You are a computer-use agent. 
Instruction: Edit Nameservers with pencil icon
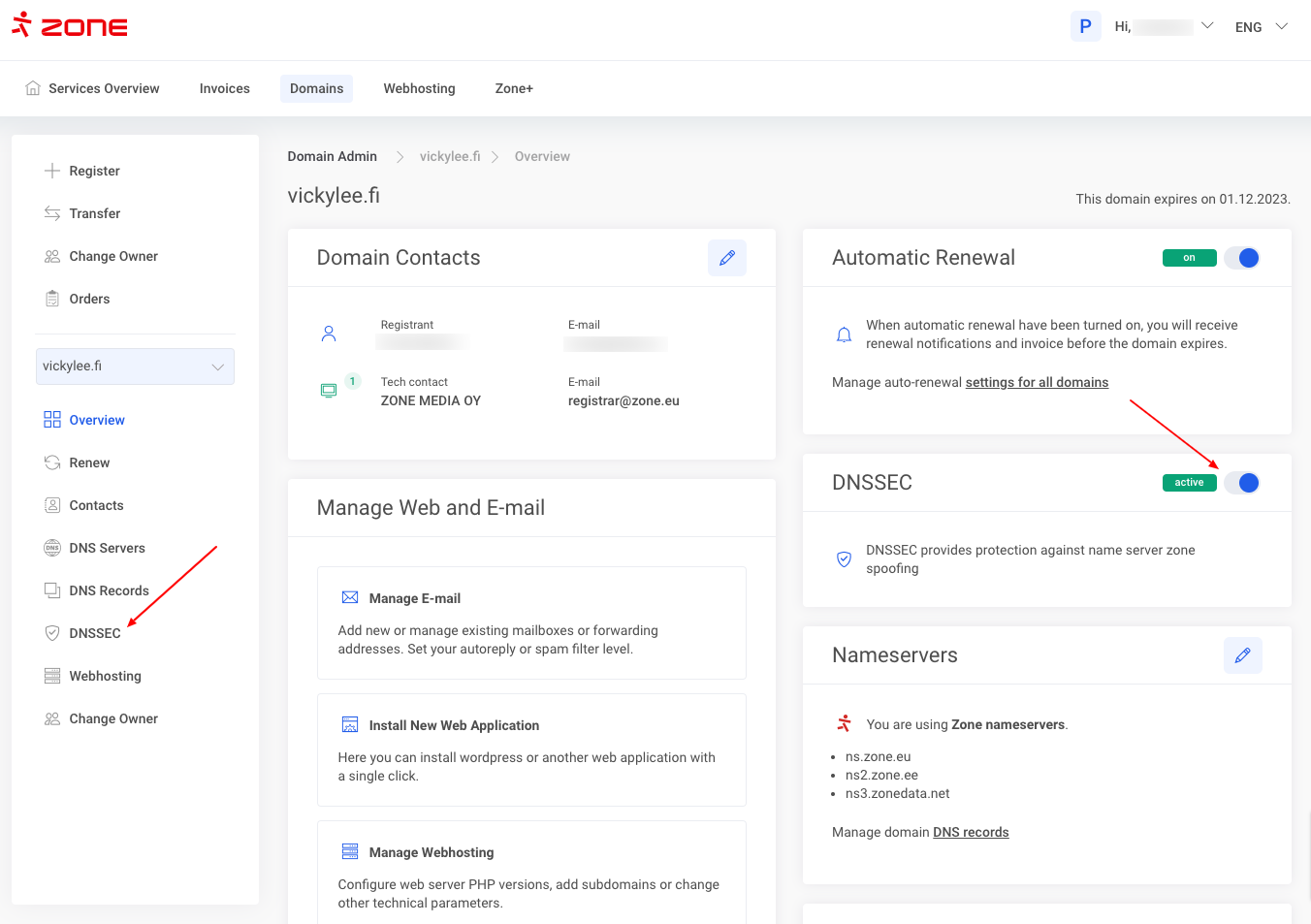click(1242, 655)
